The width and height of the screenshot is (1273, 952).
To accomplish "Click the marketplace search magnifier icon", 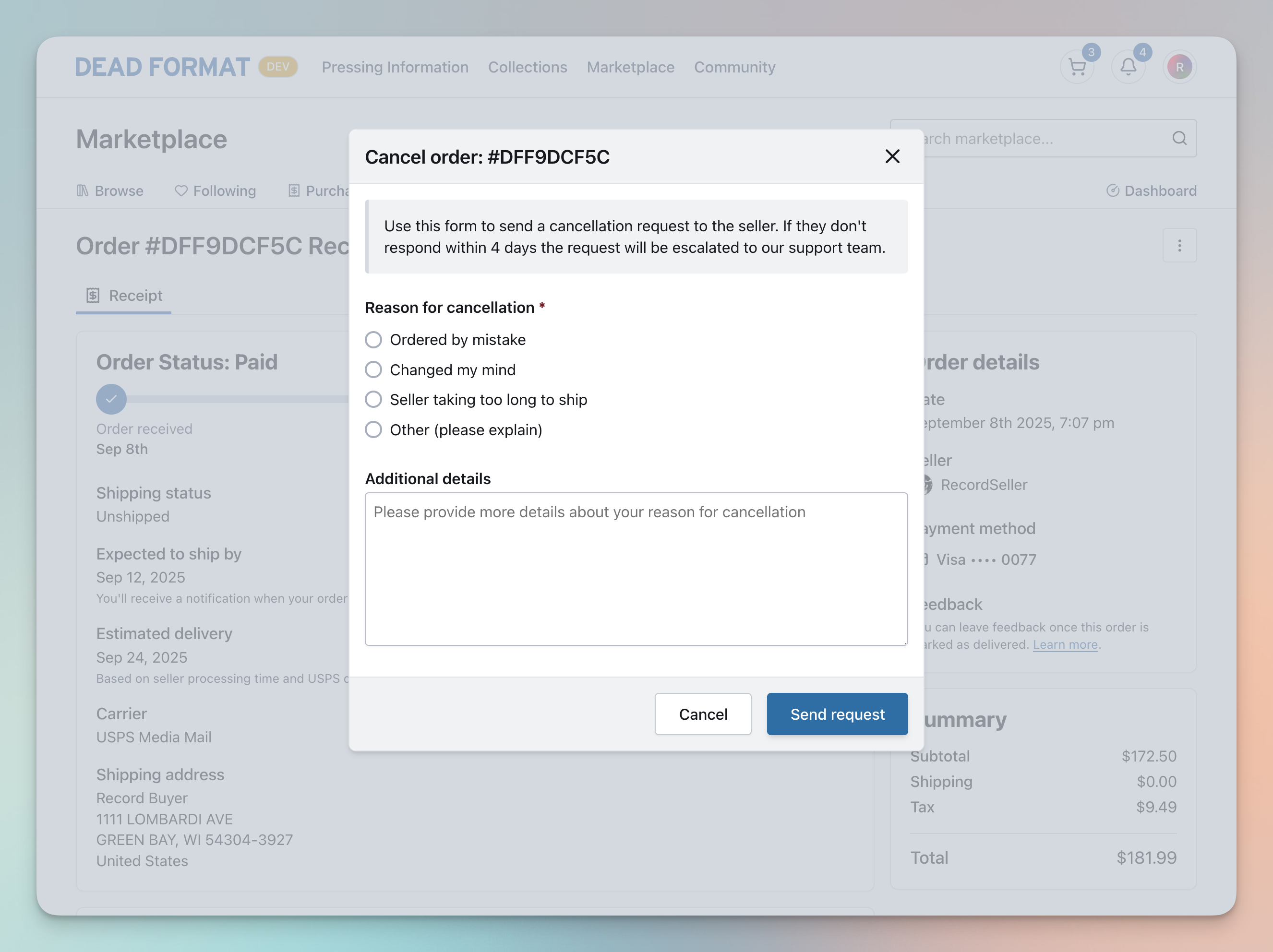I will coord(1179,138).
